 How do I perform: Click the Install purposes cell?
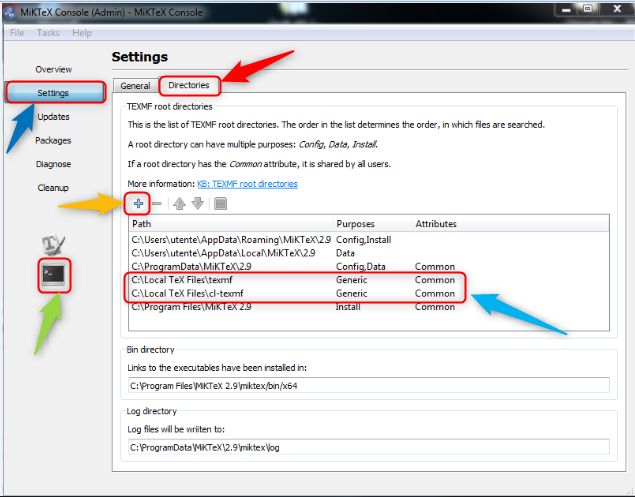(348, 307)
